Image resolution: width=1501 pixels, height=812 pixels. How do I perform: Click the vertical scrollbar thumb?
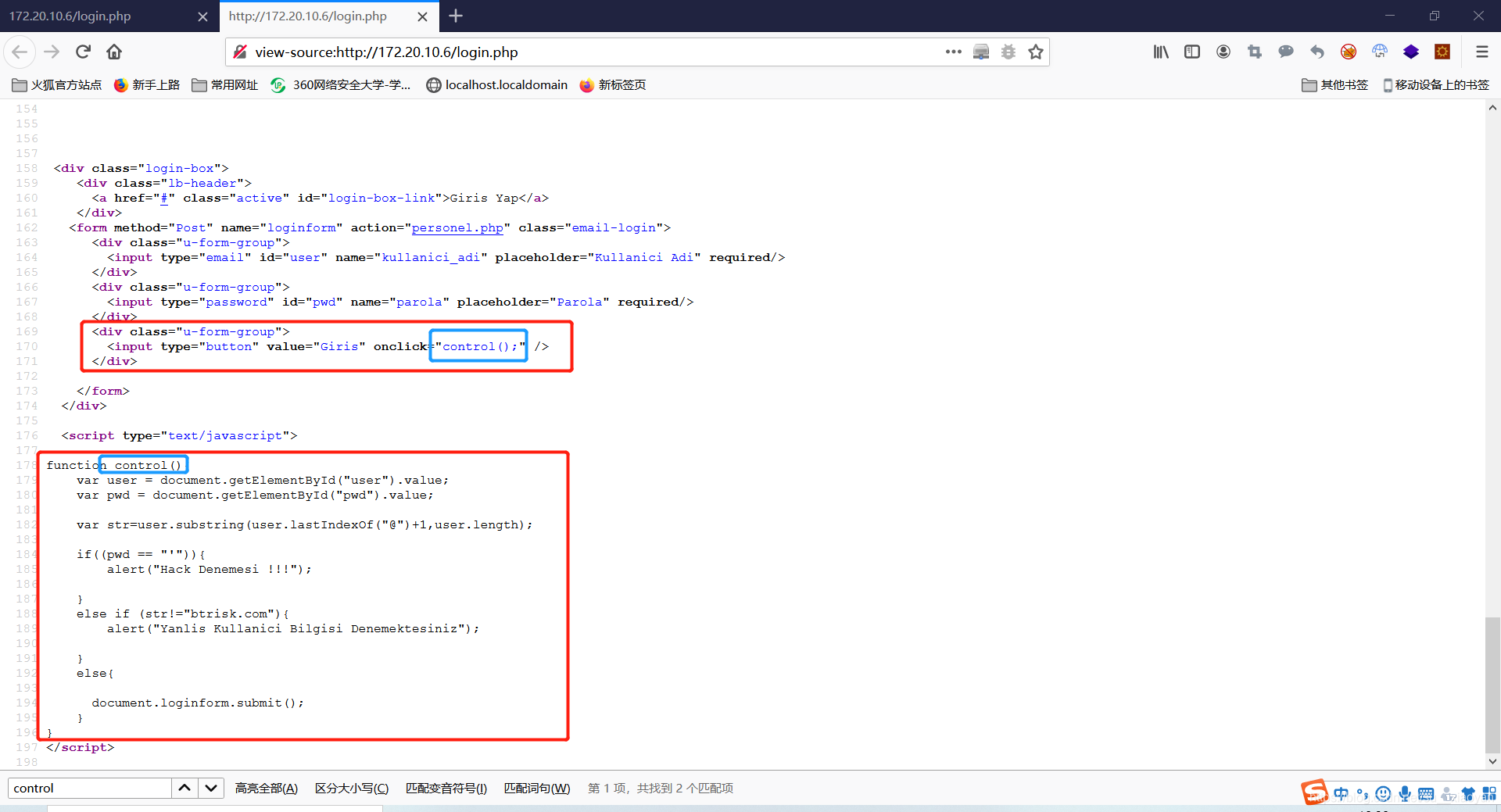pyautogui.click(x=1492, y=684)
